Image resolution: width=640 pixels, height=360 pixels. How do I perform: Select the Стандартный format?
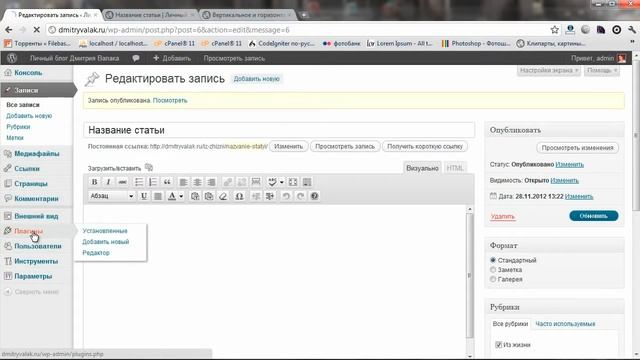493,260
